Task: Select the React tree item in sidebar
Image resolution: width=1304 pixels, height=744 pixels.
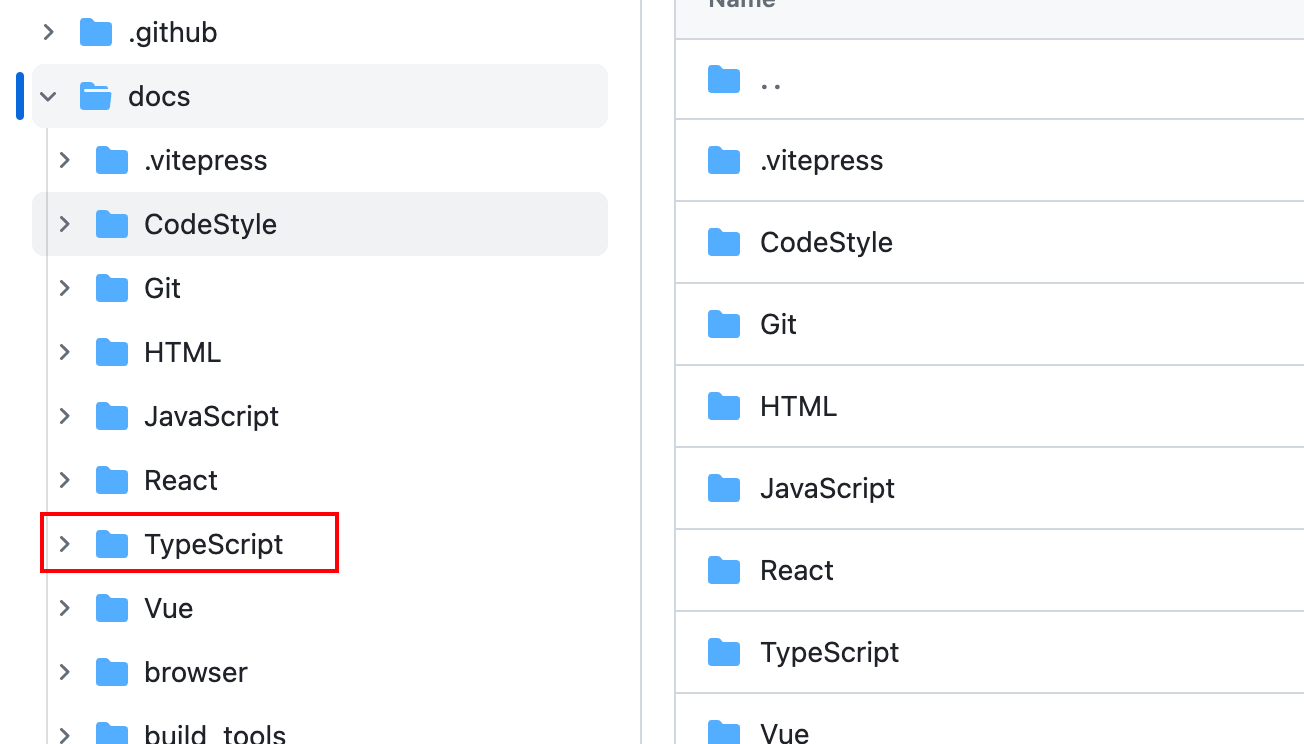Action: click(x=181, y=481)
